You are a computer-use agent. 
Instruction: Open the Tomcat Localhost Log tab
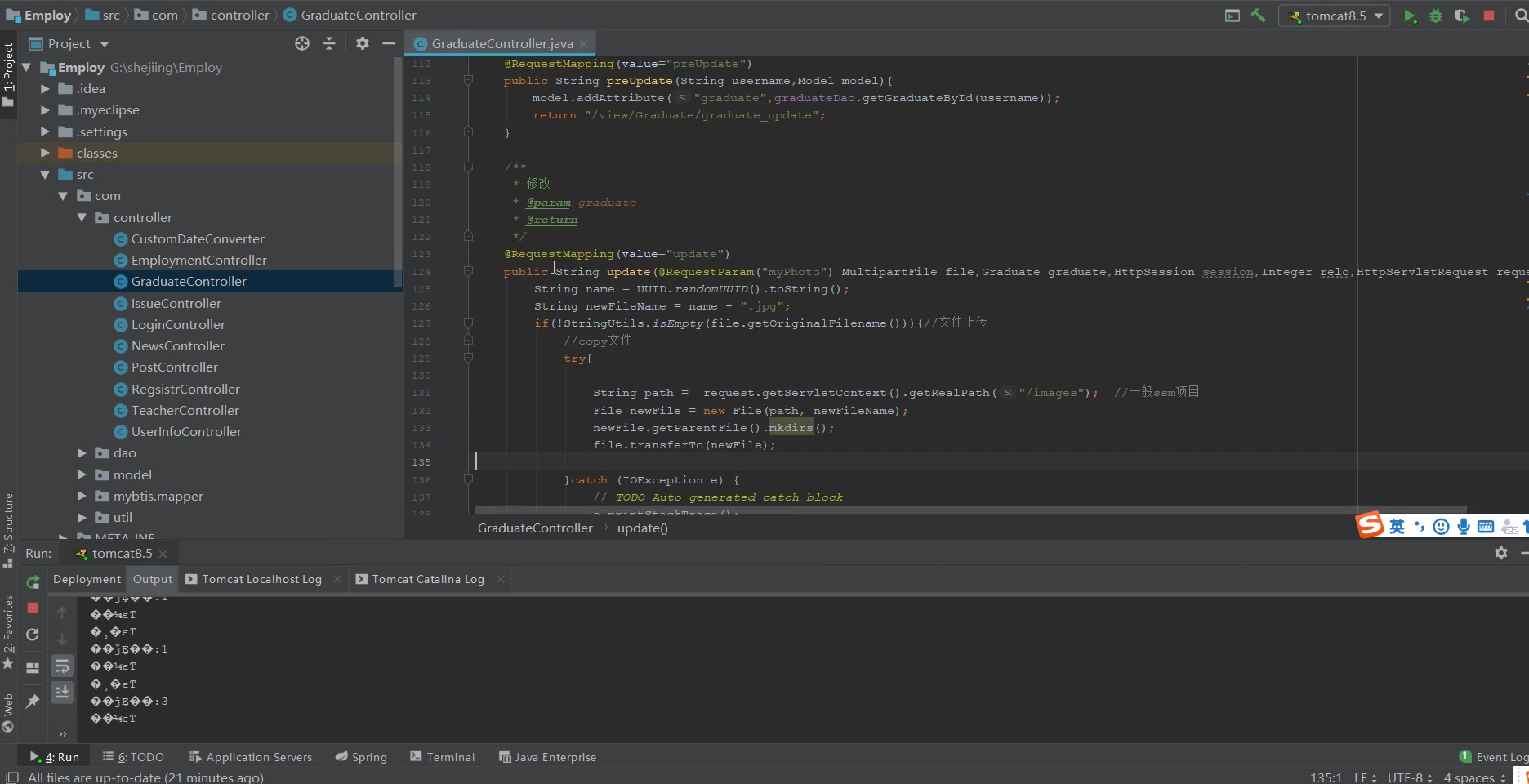click(x=261, y=579)
